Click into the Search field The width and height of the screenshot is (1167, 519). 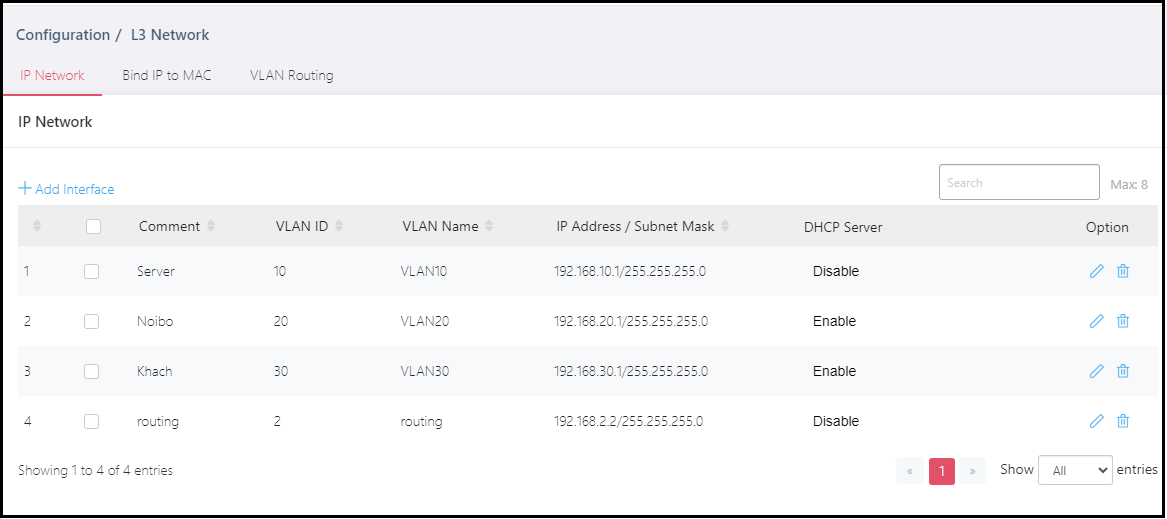(1019, 182)
